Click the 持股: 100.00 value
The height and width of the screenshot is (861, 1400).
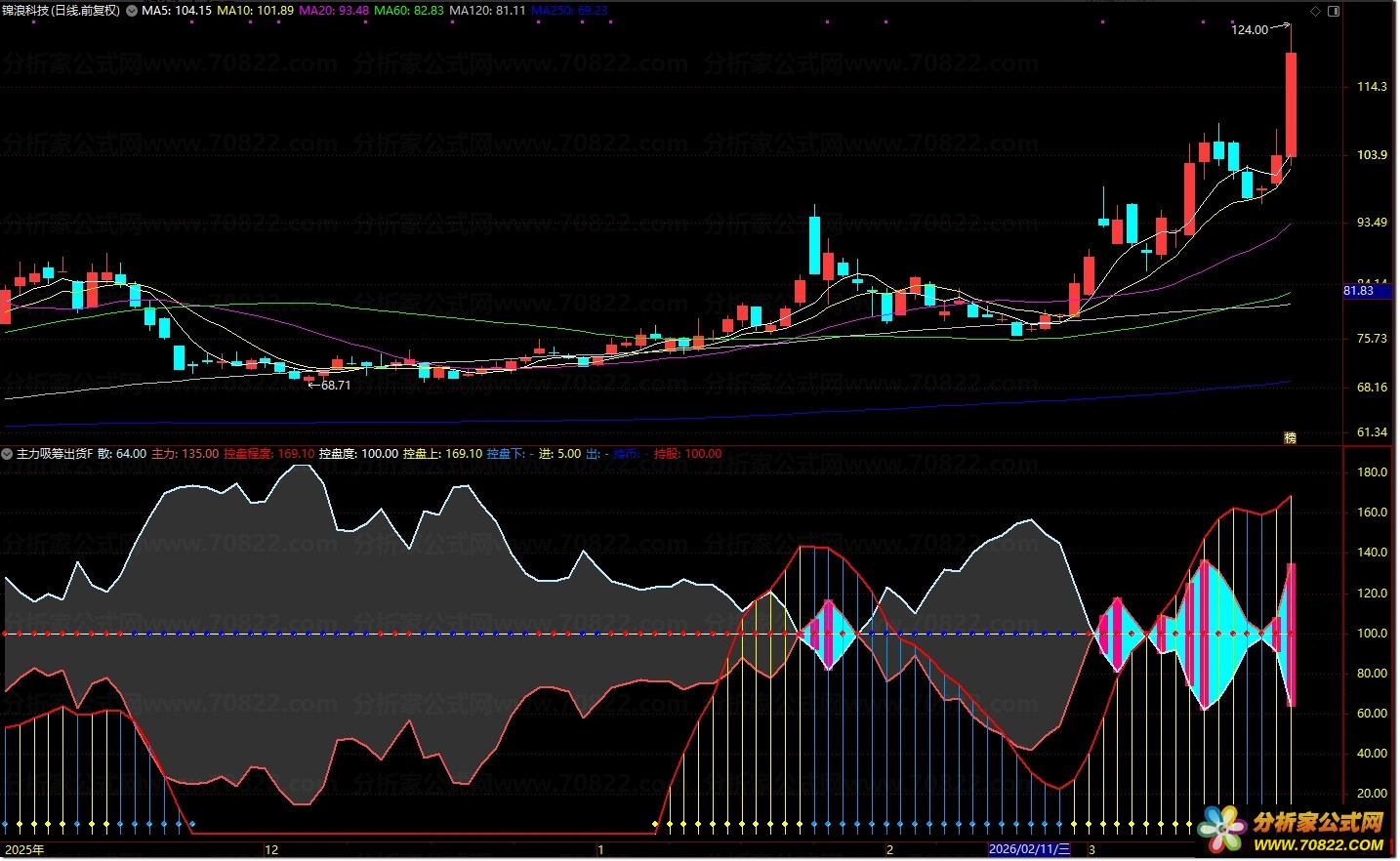pyautogui.click(x=687, y=454)
